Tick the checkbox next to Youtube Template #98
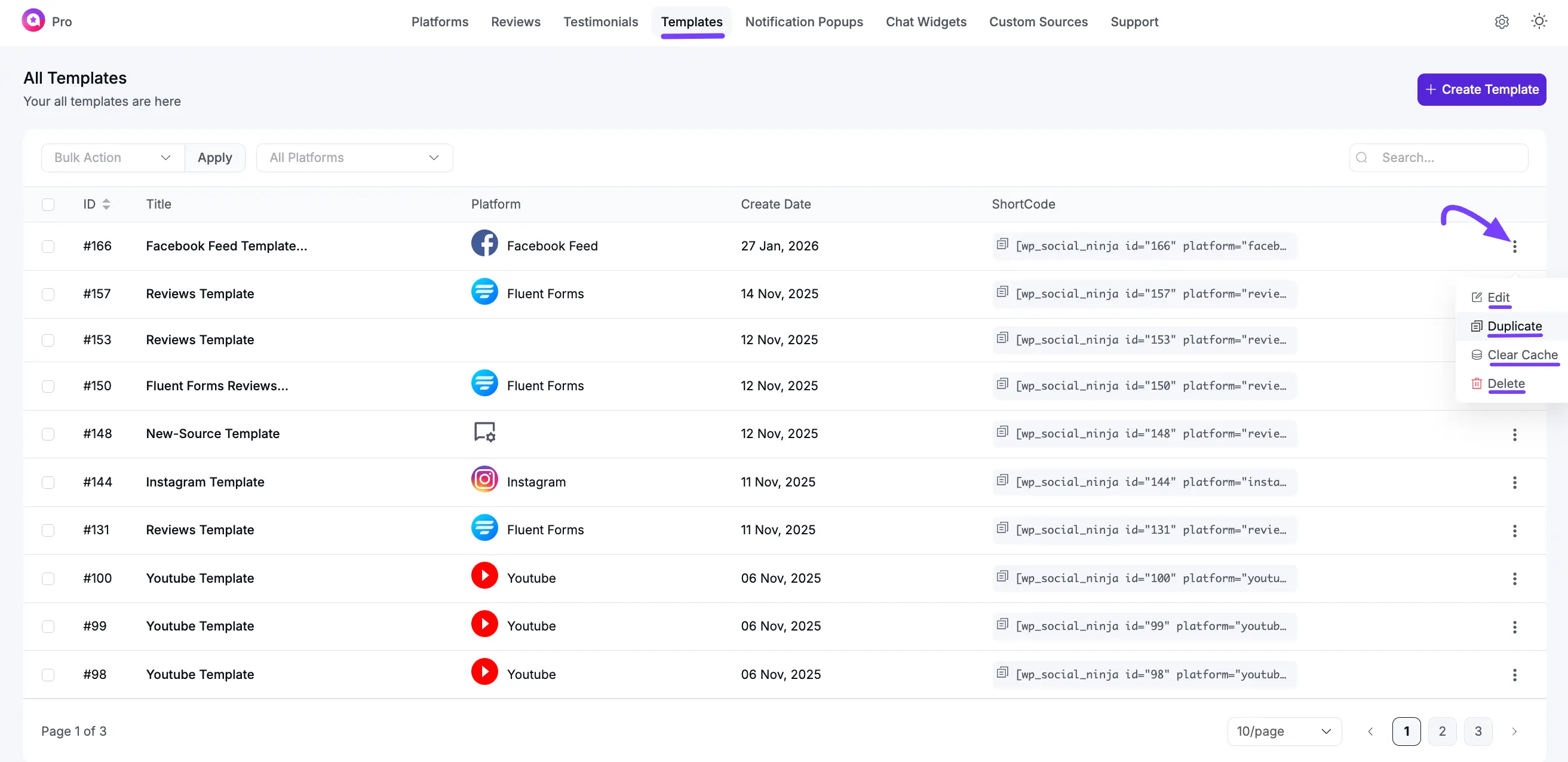This screenshot has width=1568, height=762. point(48,674)
